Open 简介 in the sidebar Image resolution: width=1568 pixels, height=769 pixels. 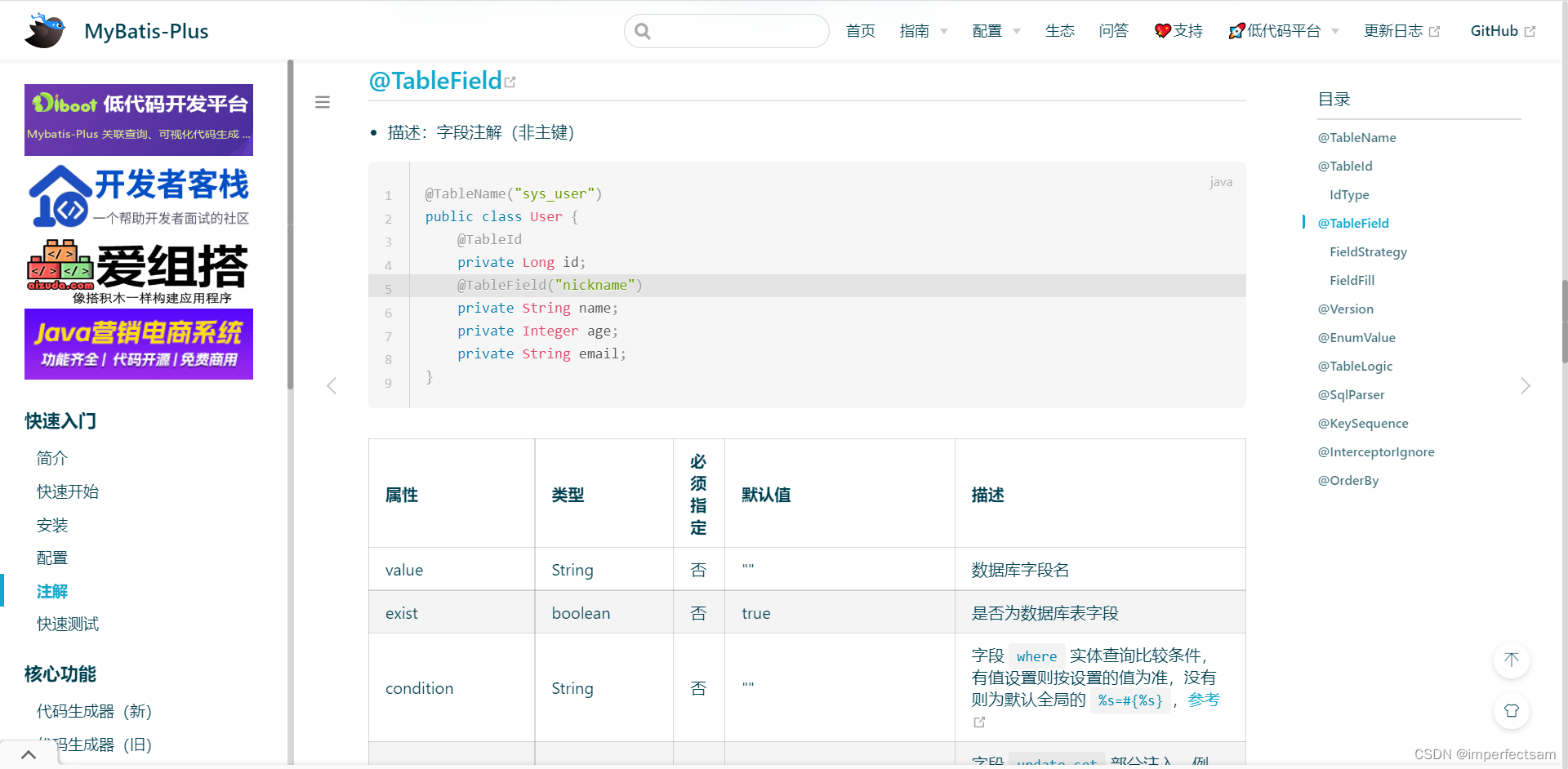click(52, 458)
